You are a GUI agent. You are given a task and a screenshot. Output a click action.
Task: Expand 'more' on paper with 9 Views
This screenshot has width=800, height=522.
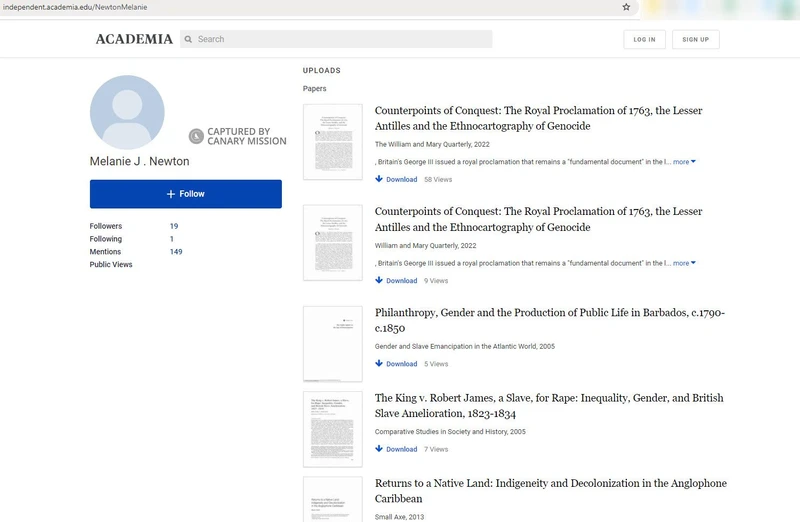tap(684, 263)
